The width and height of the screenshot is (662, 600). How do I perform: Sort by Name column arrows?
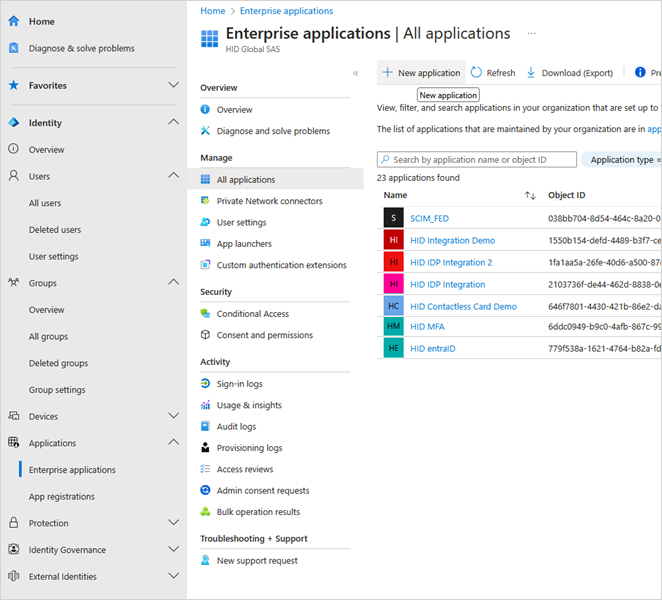530,195
